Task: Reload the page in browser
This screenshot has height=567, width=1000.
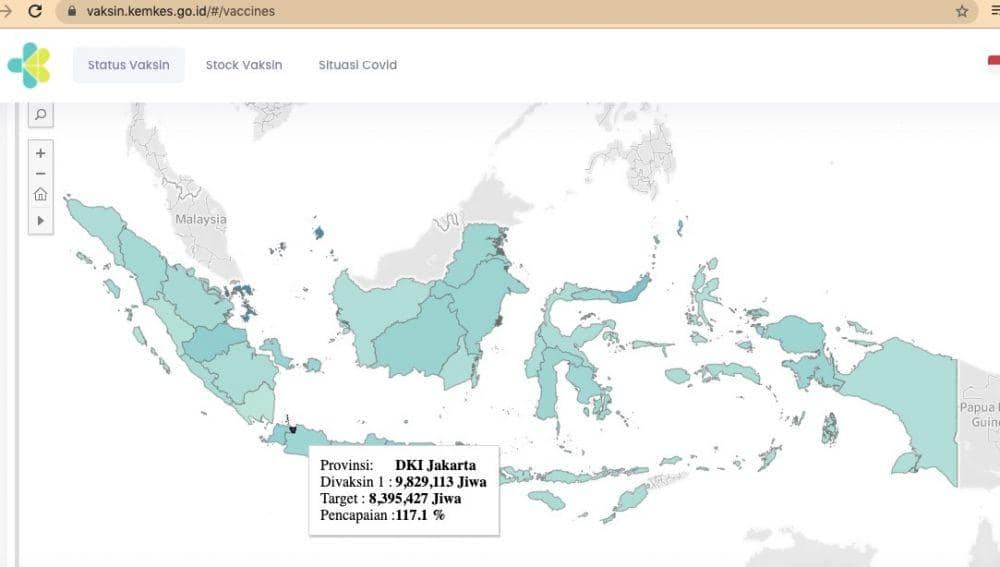Action: [x=35, y=12]
